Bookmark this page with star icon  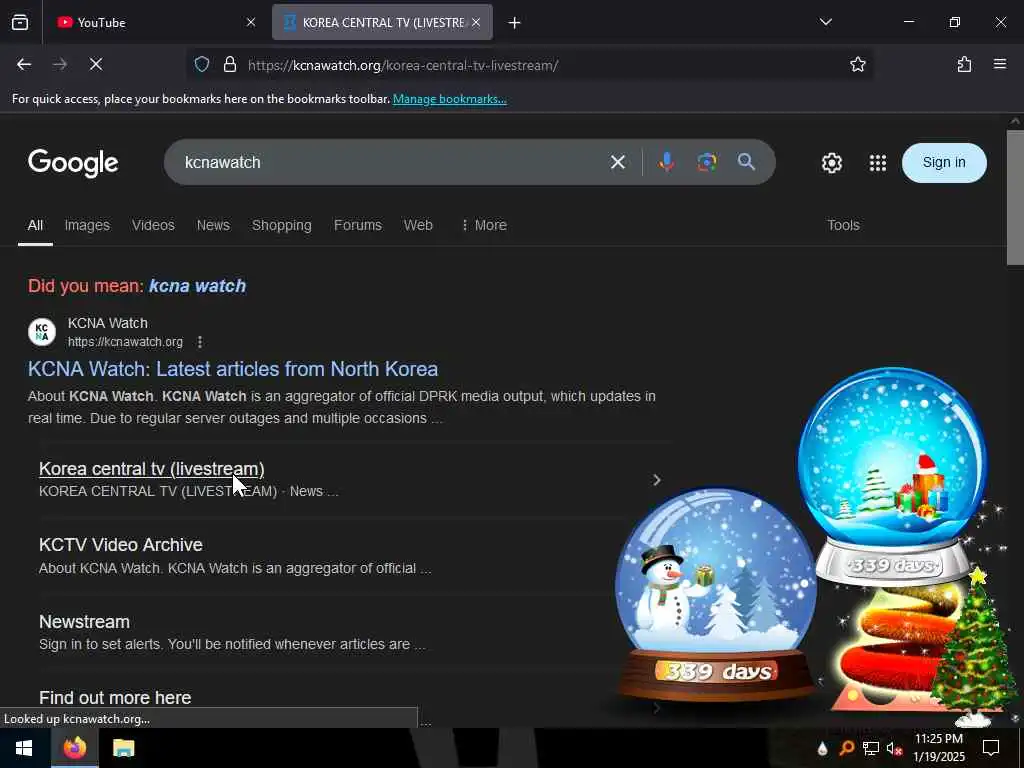tap(857, 65)
